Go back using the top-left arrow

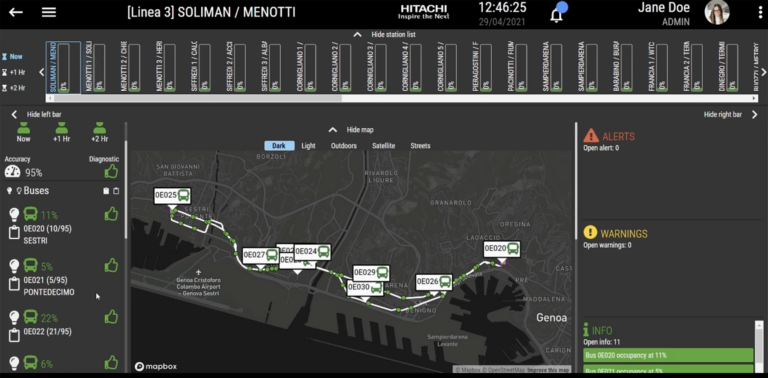(16, 12)
